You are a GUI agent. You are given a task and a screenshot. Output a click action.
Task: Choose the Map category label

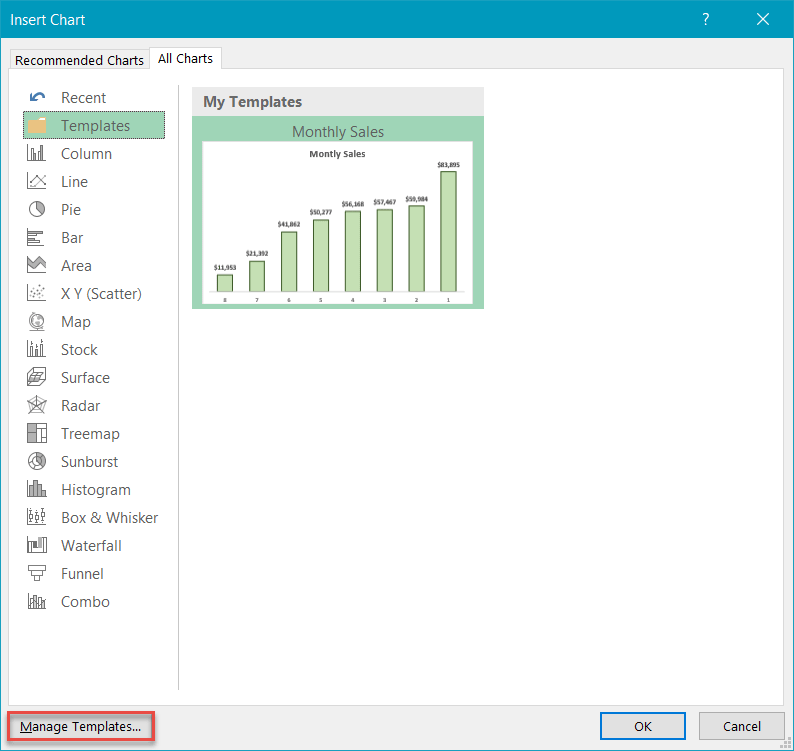(76, 322)
